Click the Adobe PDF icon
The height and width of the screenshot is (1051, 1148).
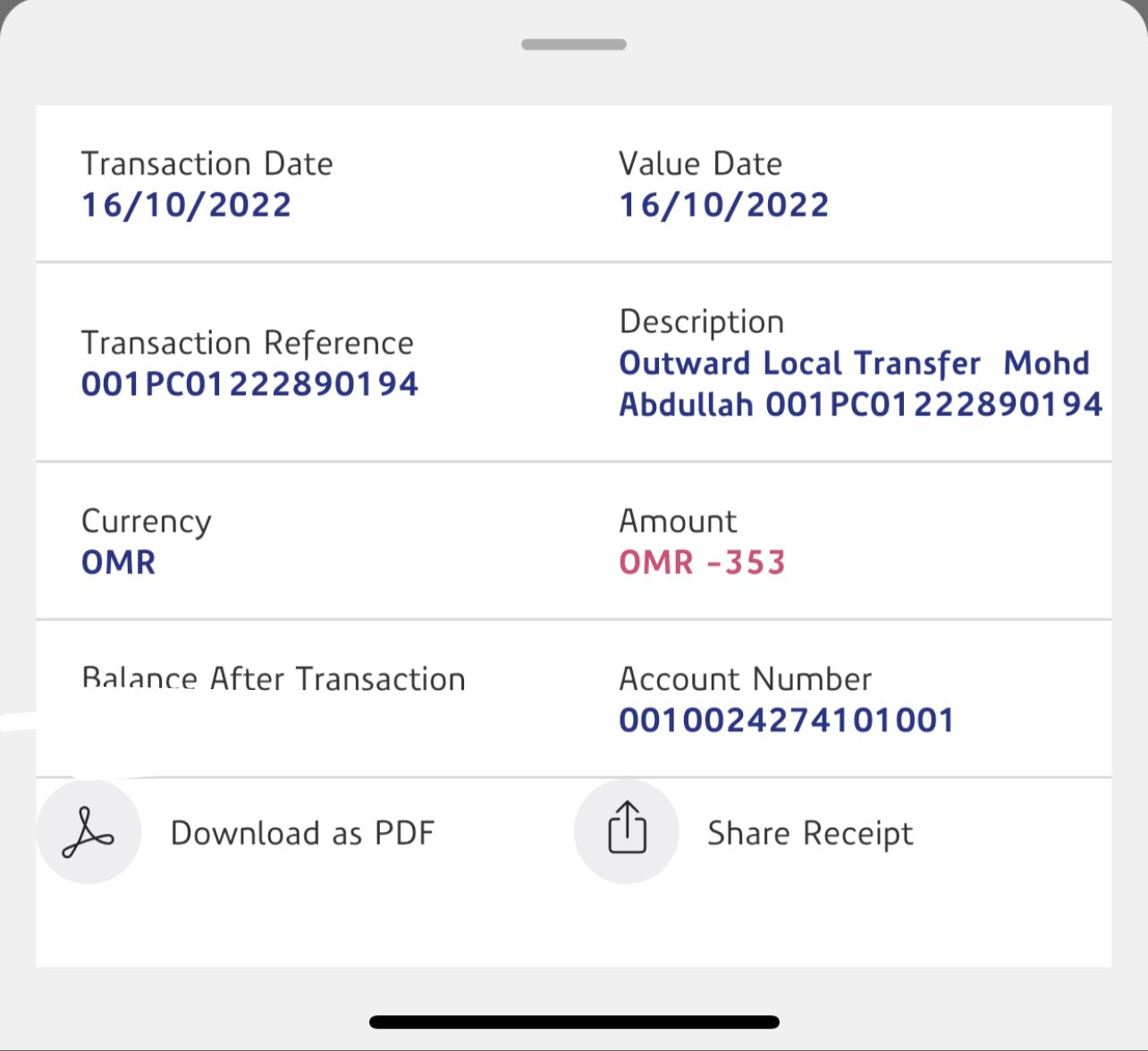tap(88, 832)
